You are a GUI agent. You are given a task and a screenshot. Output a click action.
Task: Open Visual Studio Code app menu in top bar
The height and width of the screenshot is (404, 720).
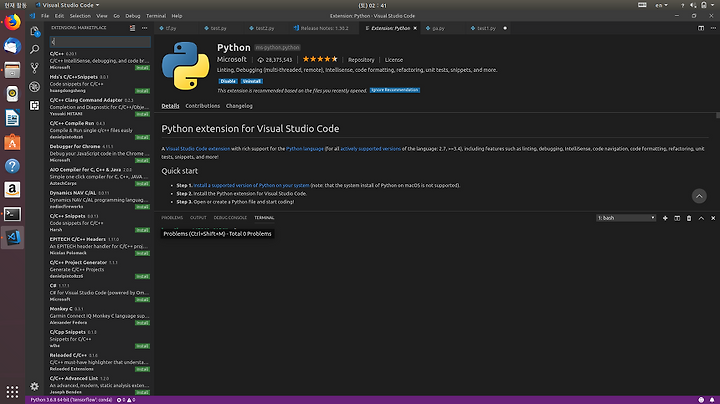coord(68,5)
